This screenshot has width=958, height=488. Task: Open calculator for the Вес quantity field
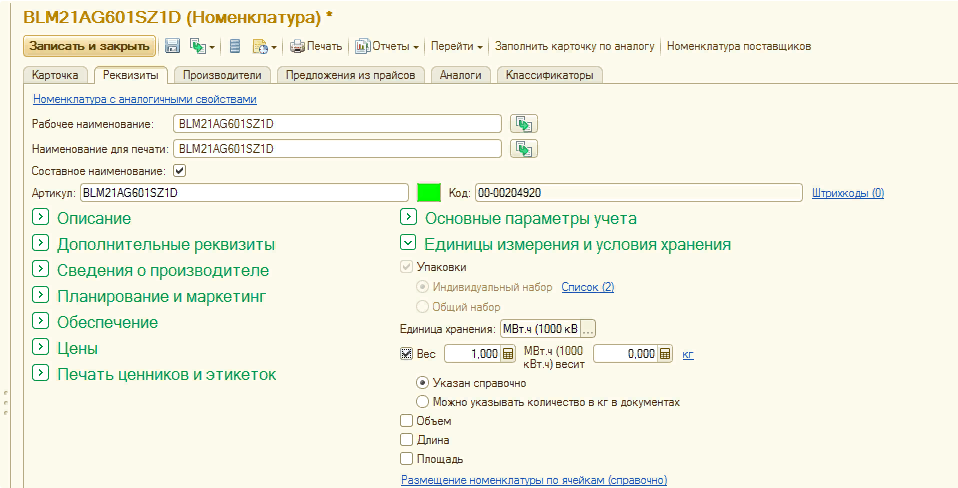(508, 354)
